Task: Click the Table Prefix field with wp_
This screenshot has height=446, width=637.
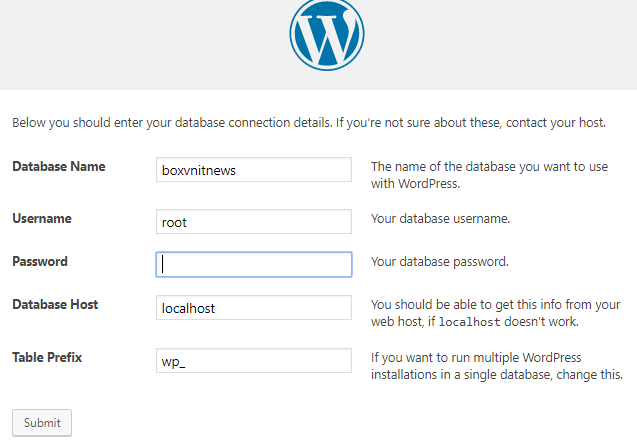Action: pos(254,361)
